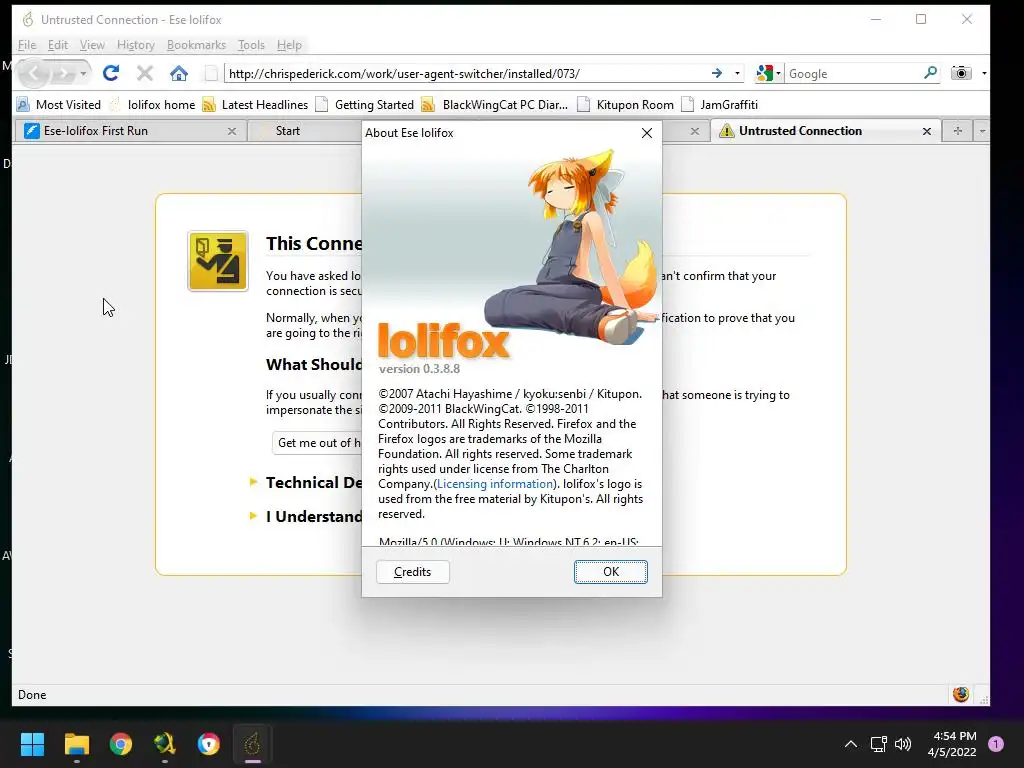
Task: Open the network status tray icon
Action: tap(878, 744)
